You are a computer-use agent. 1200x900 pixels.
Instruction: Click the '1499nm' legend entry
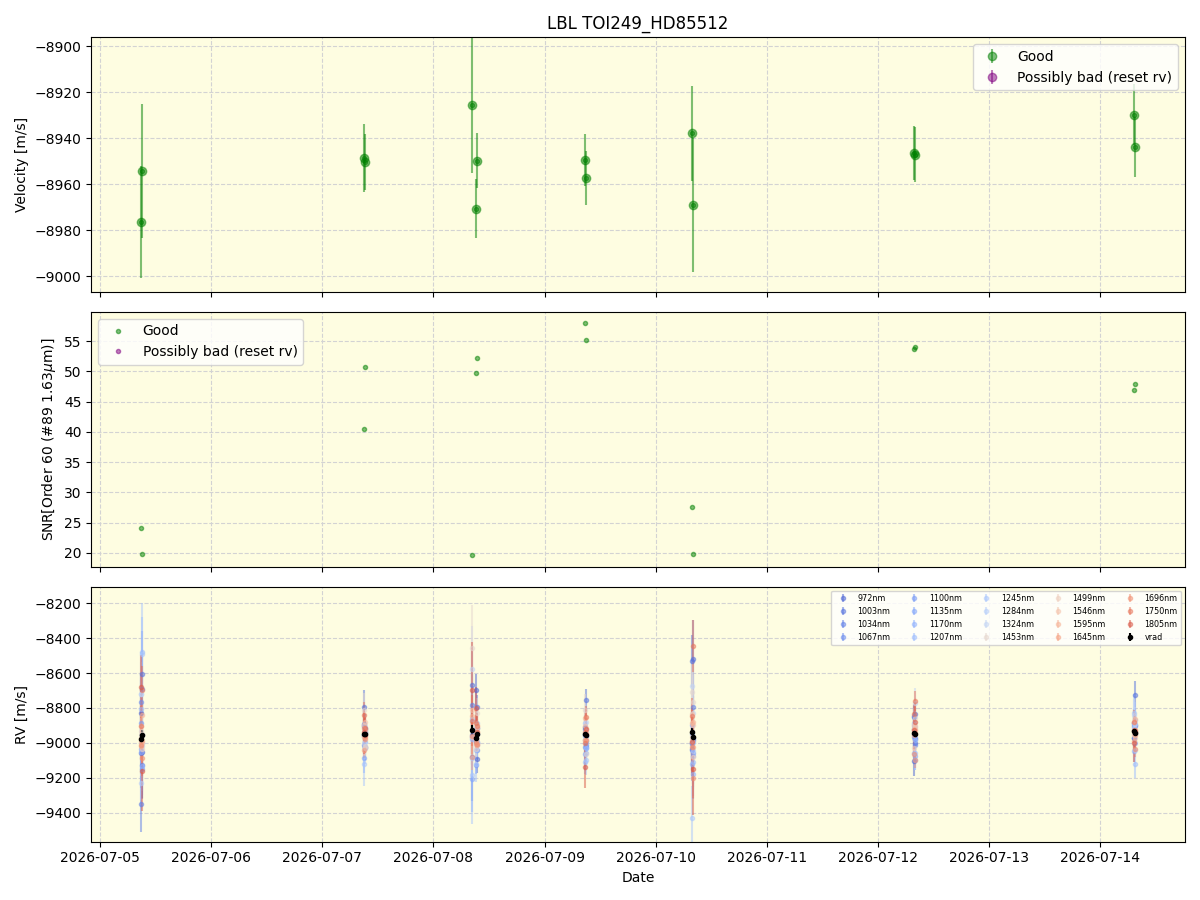[x=1089, y=598]
